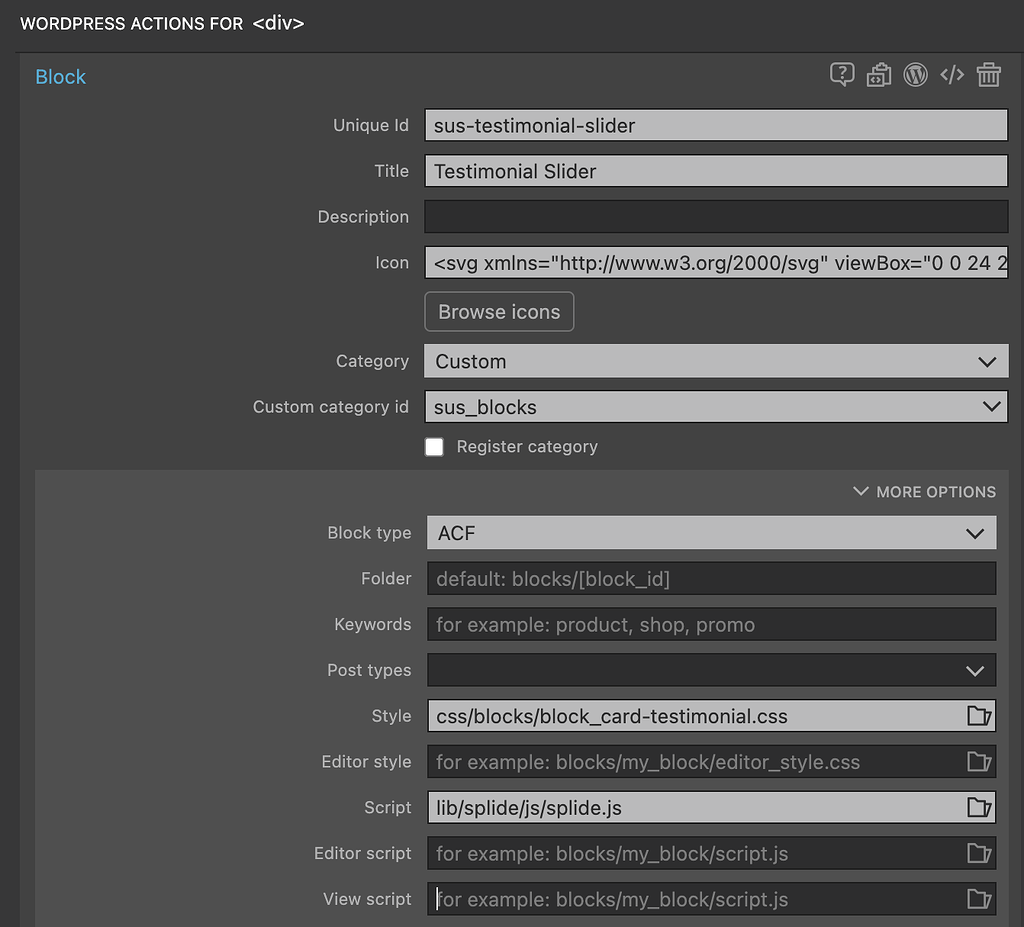
Task: Delete the Block action via trash icon
Action: 989,74
